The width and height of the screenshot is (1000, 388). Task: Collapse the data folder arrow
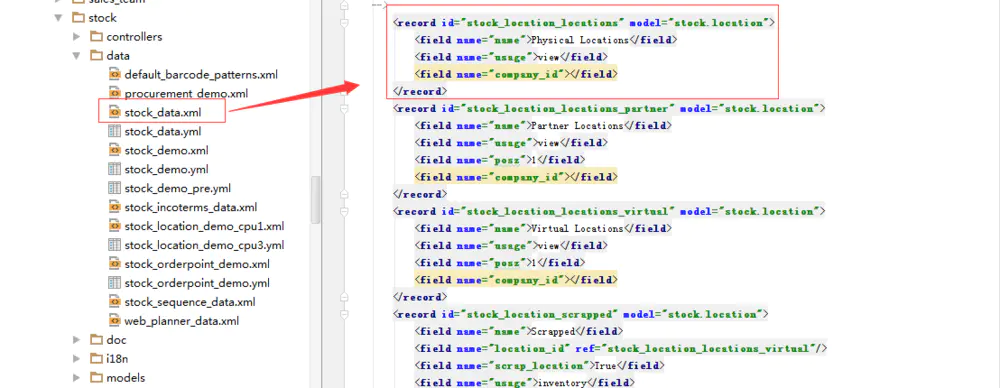tap(77, 56)
